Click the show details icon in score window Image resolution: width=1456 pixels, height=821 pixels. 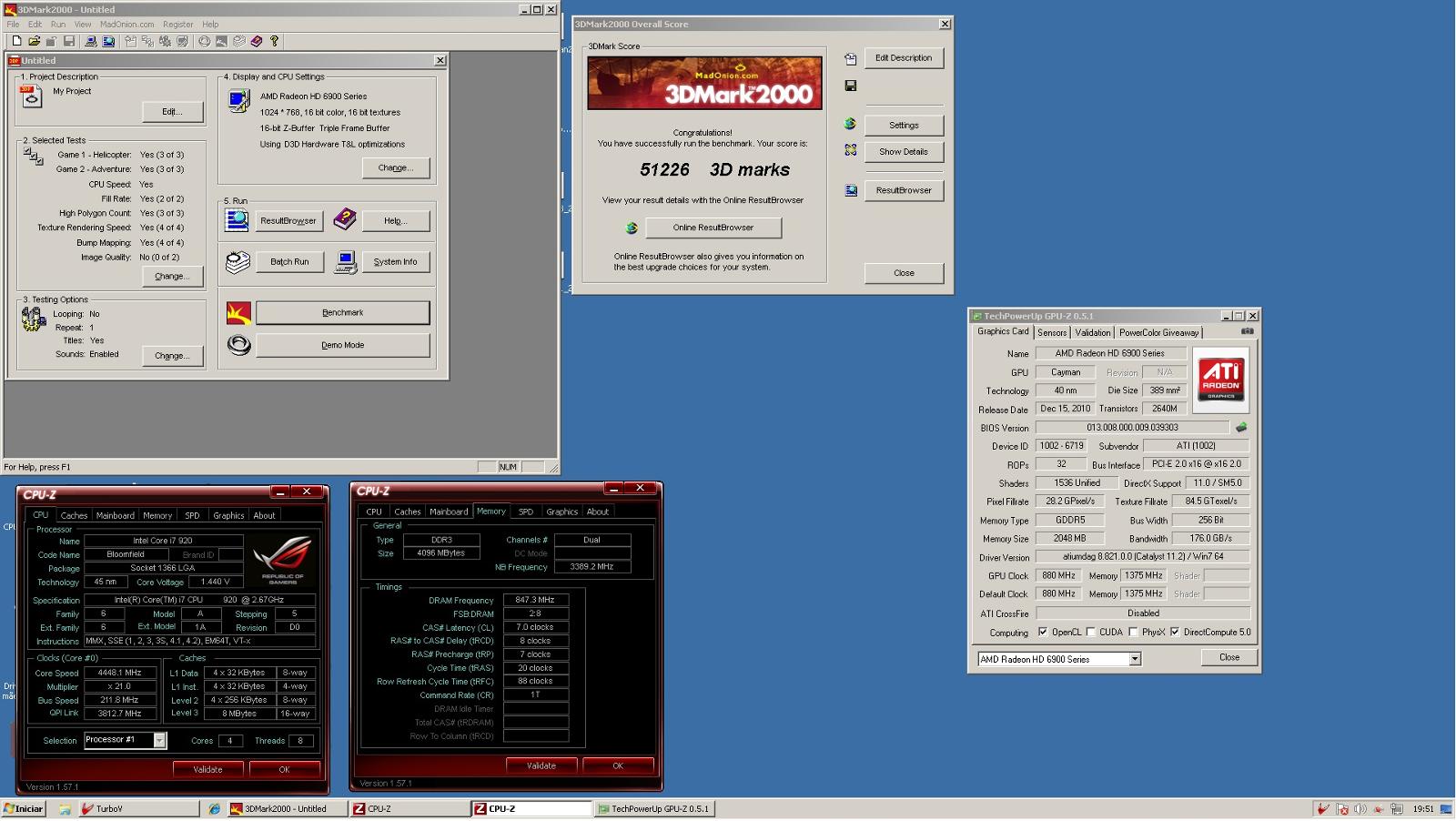coord(851,150)
